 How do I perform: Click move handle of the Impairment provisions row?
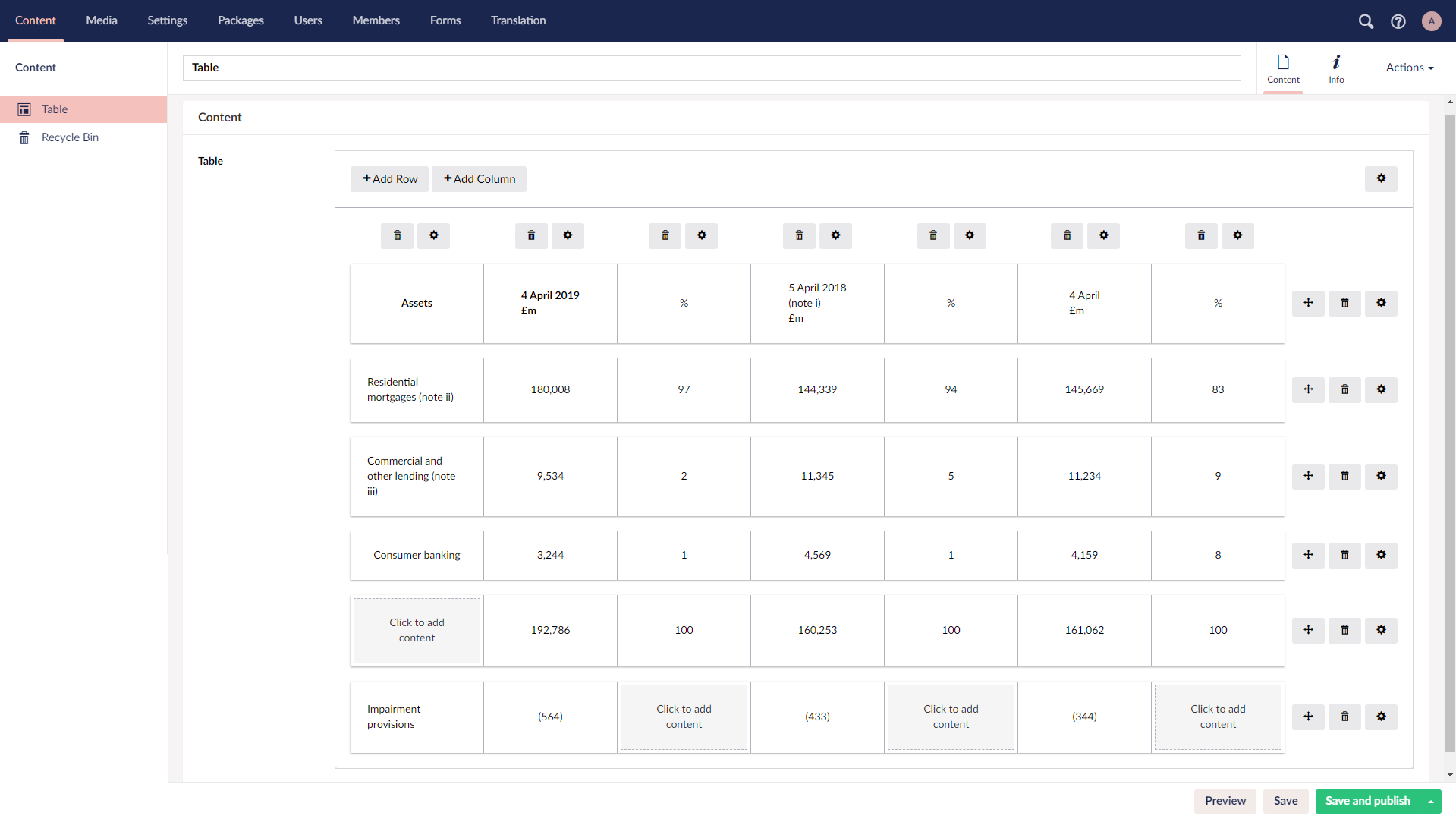point(1308,717)
